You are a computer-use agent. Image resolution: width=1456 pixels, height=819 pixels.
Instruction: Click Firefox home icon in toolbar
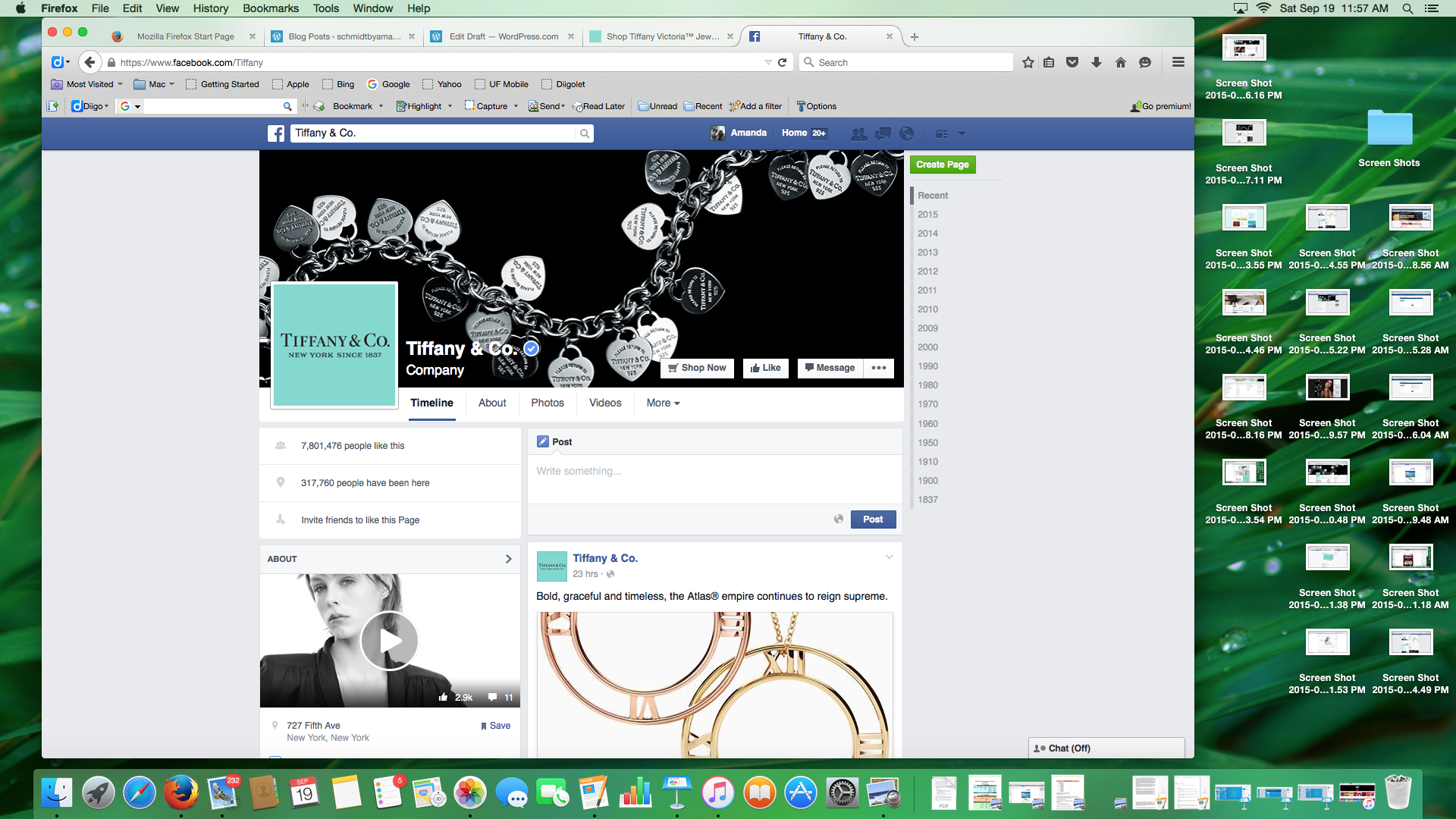1121,62
